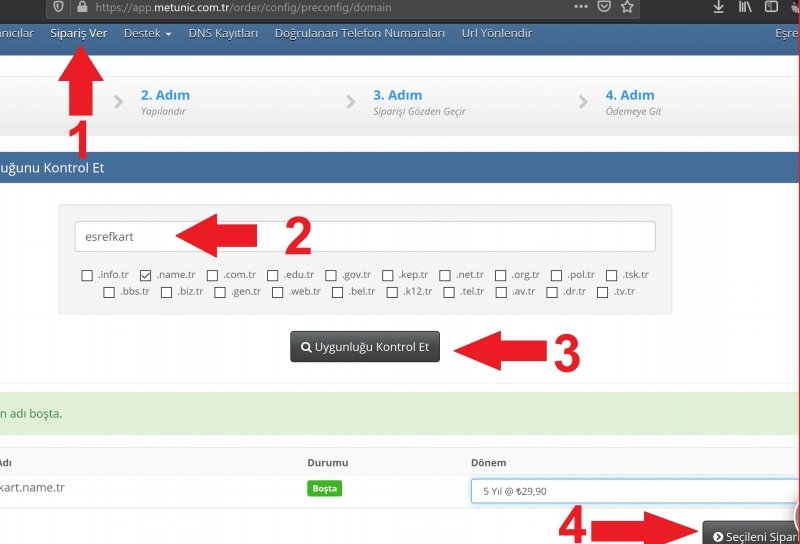
Task: Toggle the browser sidebar icon
Action: tap(771, 7)
